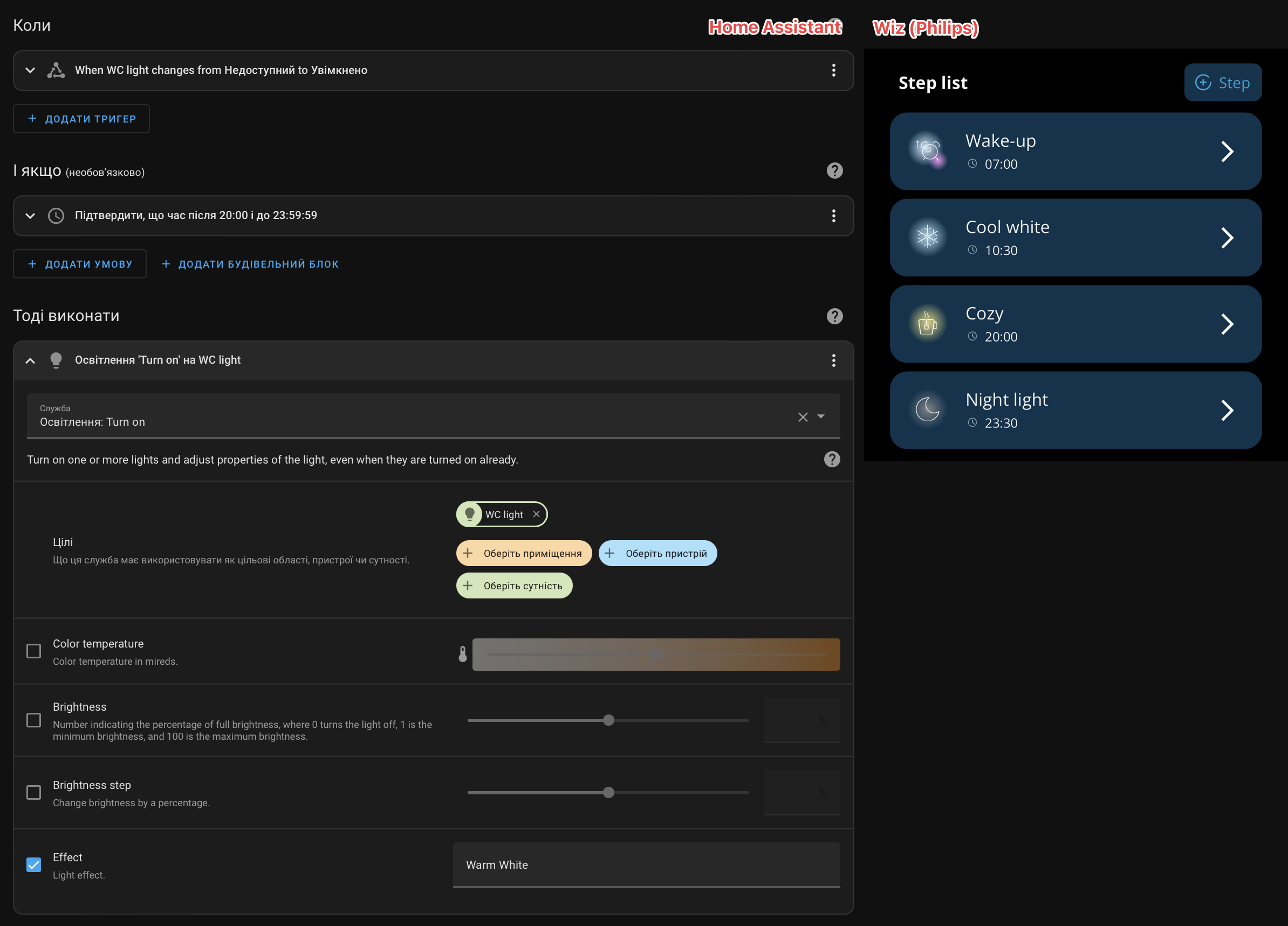
Task: Add a new Step in Wiz step list
Action: 1223,83
